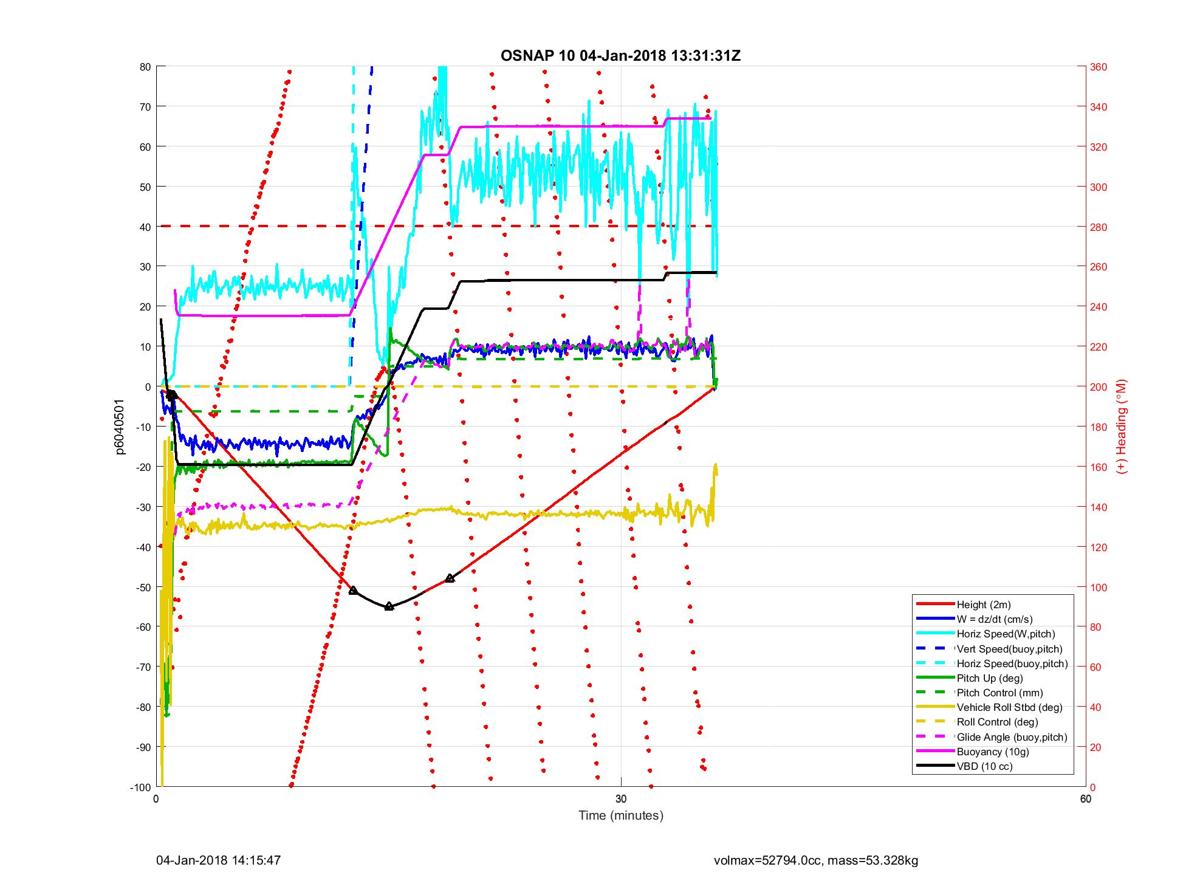Click the '-100' tick on the left axis
1200x885 pixels.
[139, 787]
